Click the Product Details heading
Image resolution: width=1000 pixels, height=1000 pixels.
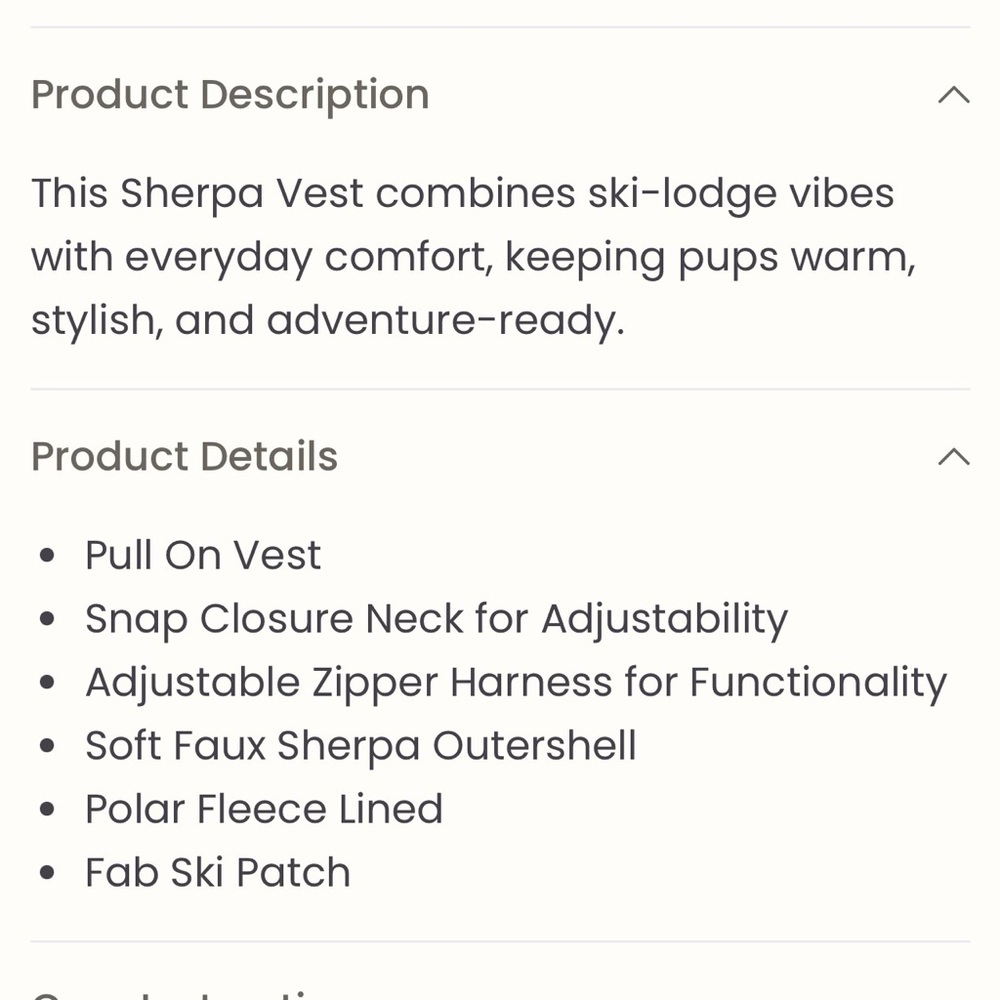[x=184, y=457]
